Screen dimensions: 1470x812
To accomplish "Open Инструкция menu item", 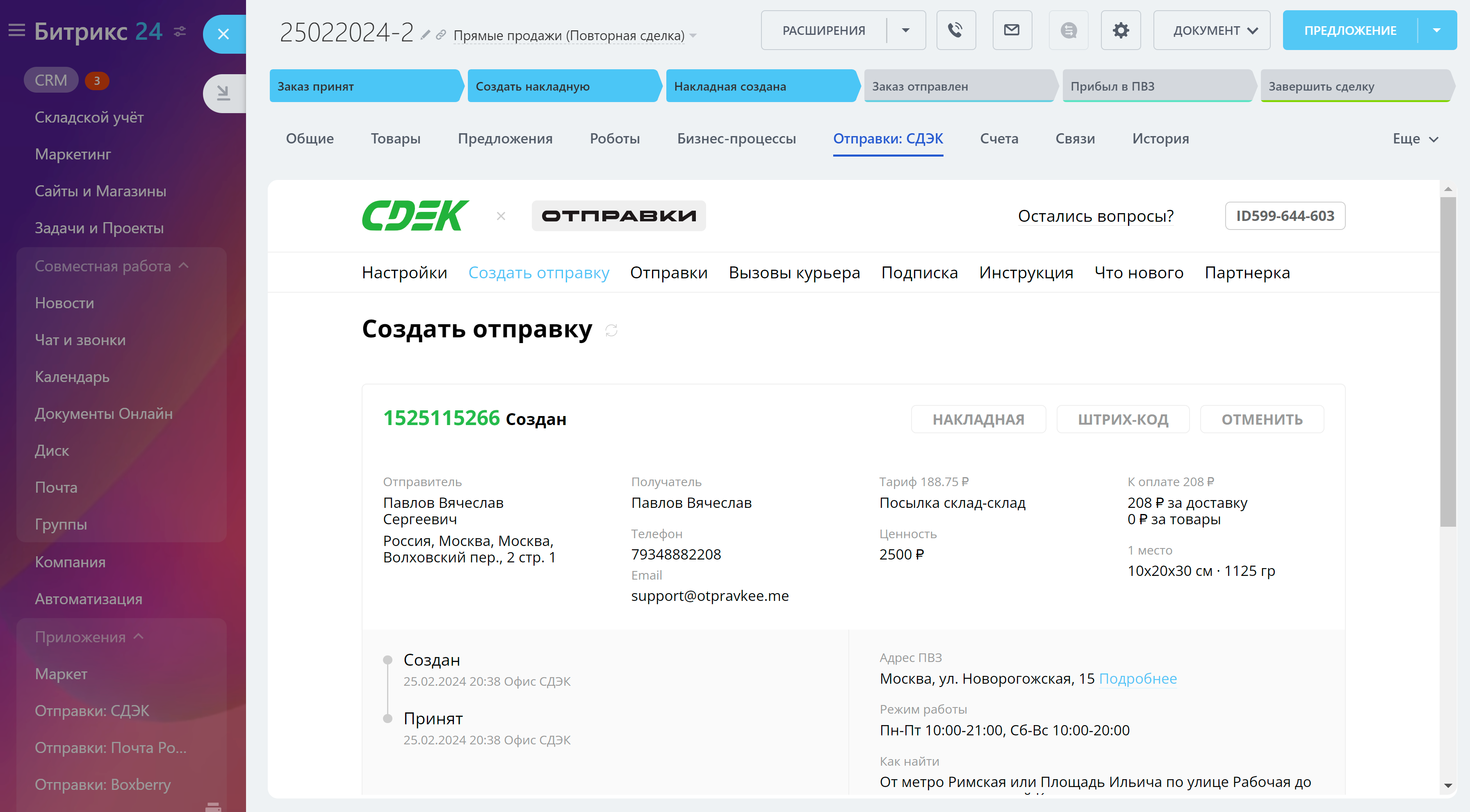I will pyautogui.click(x=1026, y=273).
